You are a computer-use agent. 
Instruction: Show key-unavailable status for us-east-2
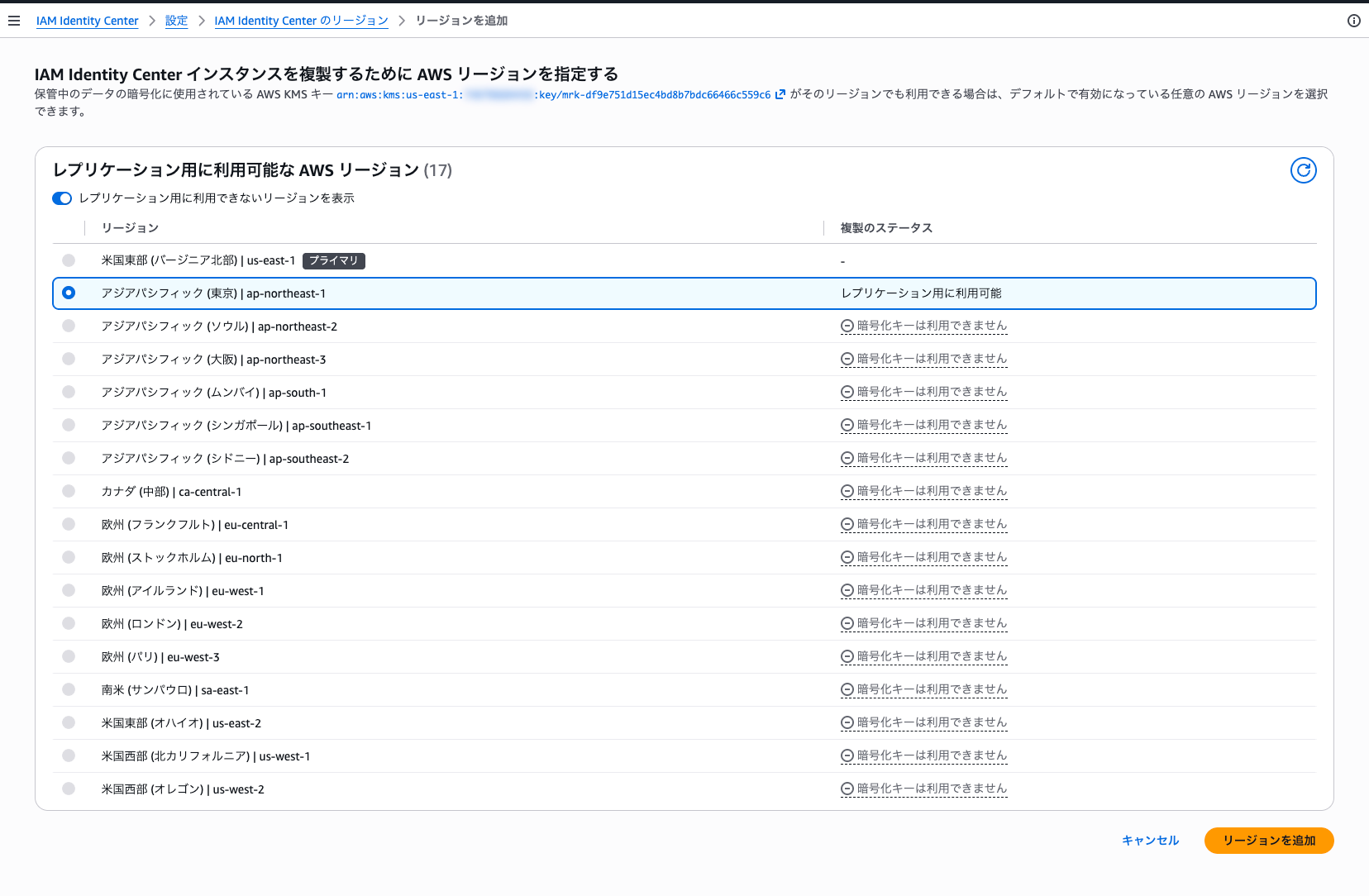click(924, 723)
